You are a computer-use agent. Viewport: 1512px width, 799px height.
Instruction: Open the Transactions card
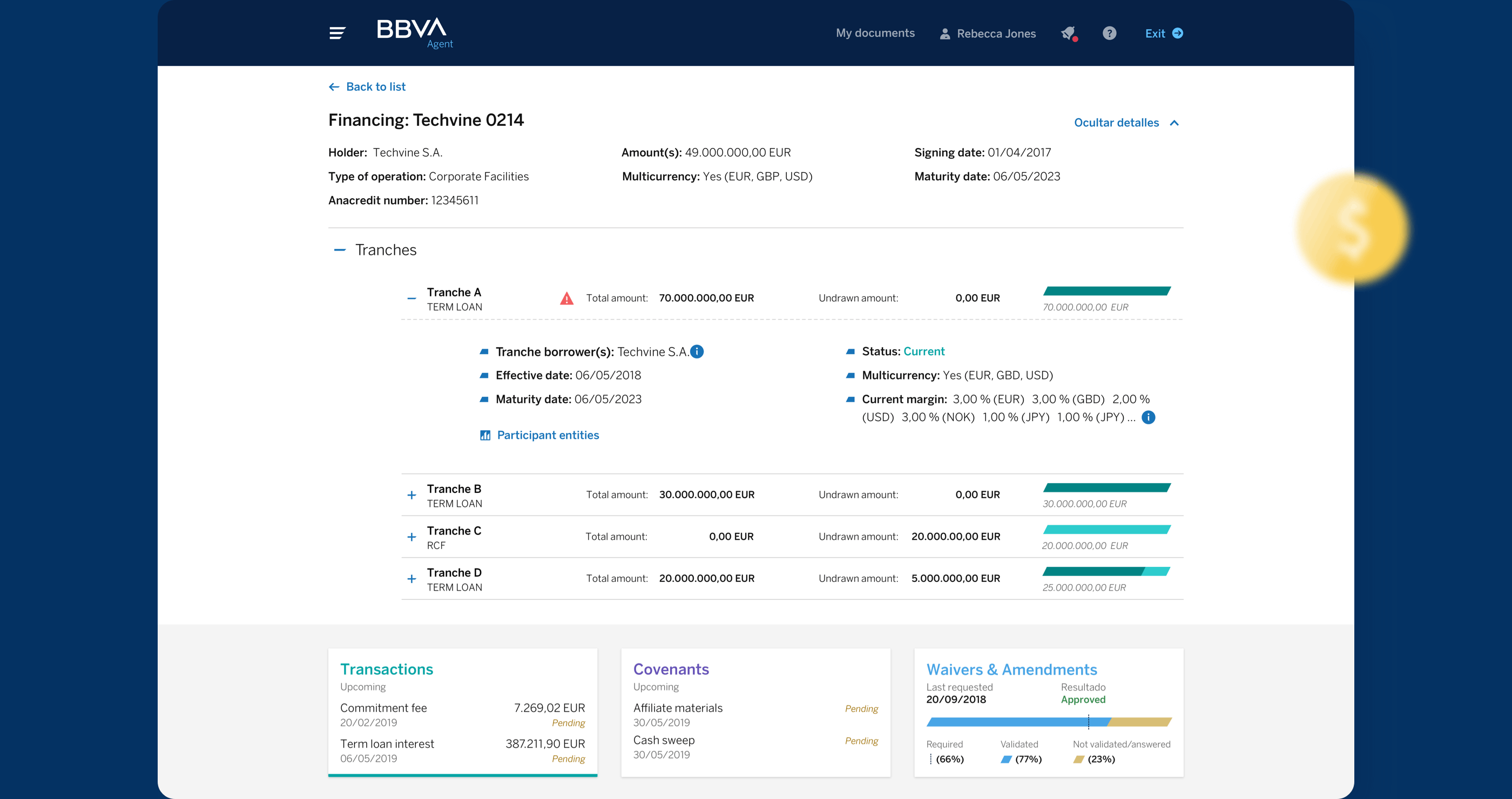pos(387,669)
